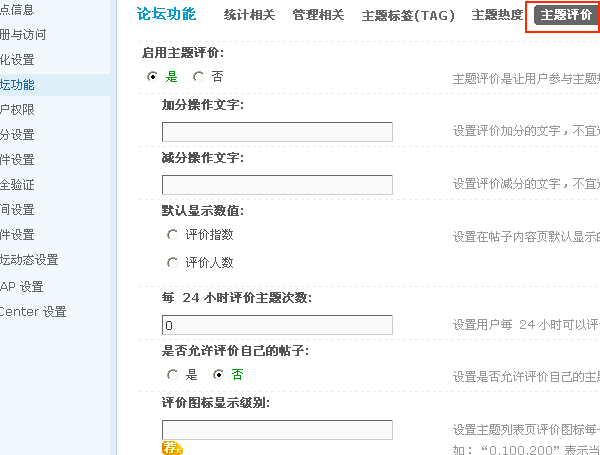Click the highlighted 主题评价 tab
600x455 pixels.
[x=566, y=15]
